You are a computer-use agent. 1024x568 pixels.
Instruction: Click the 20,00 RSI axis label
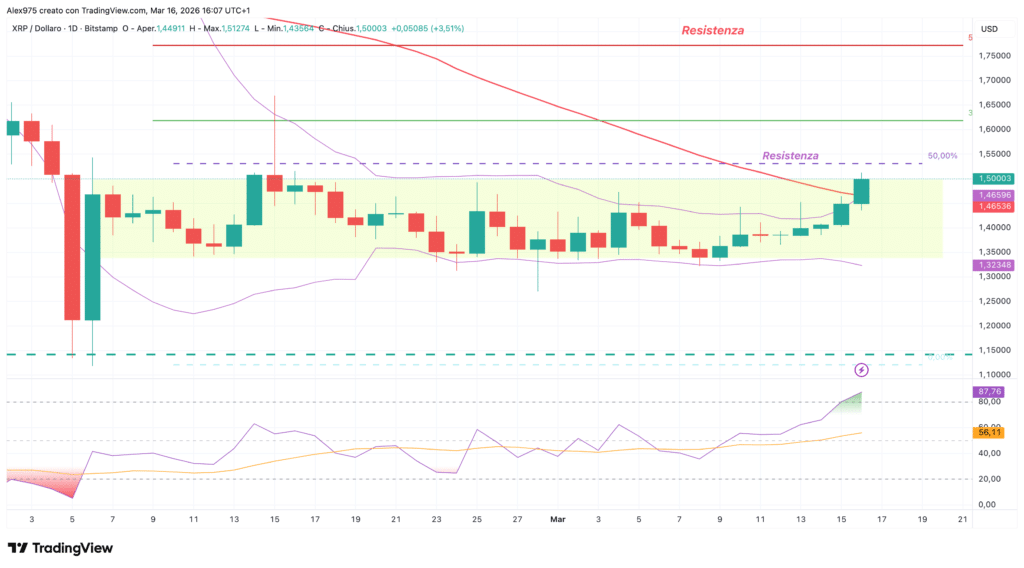tap(989, 479)
